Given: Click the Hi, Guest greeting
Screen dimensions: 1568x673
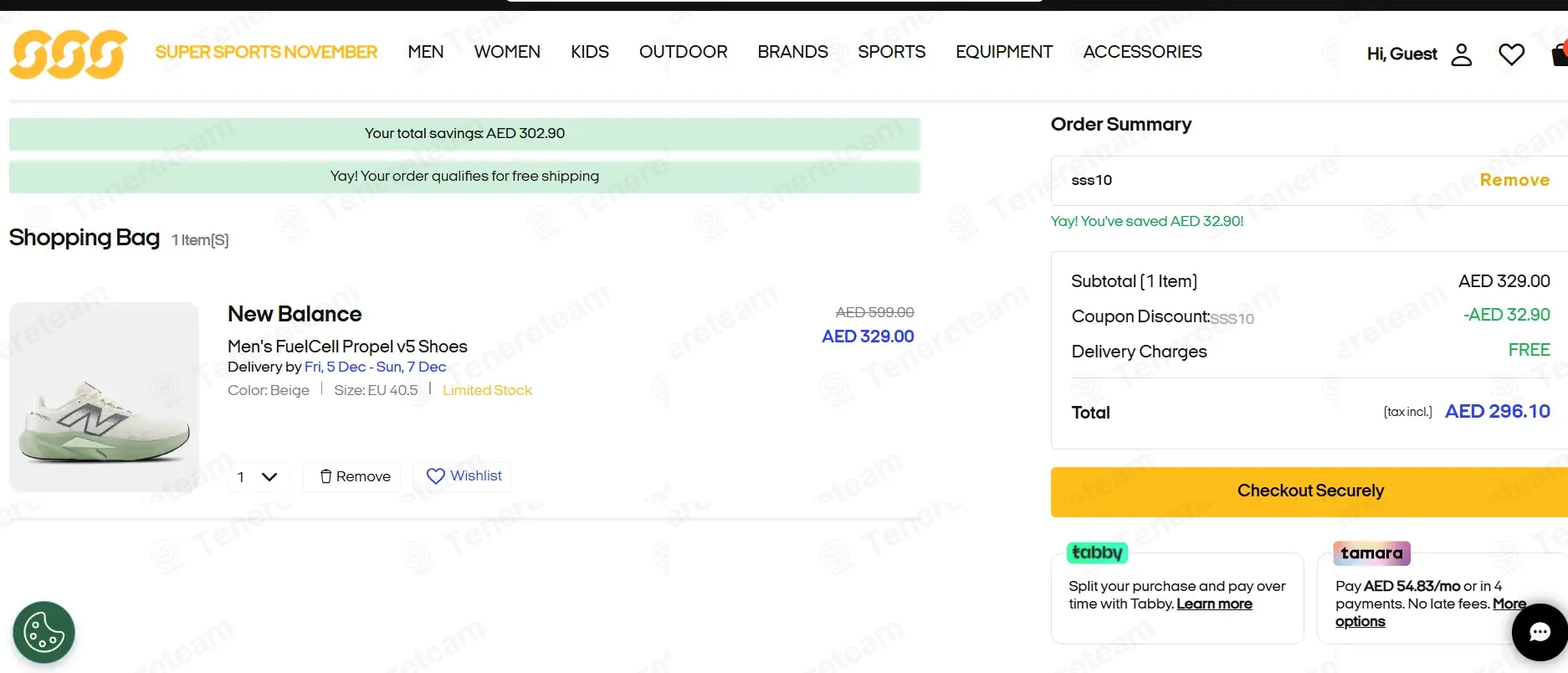Looking at the screenshot, I should pyautogui.click(x=1401, y=54).
